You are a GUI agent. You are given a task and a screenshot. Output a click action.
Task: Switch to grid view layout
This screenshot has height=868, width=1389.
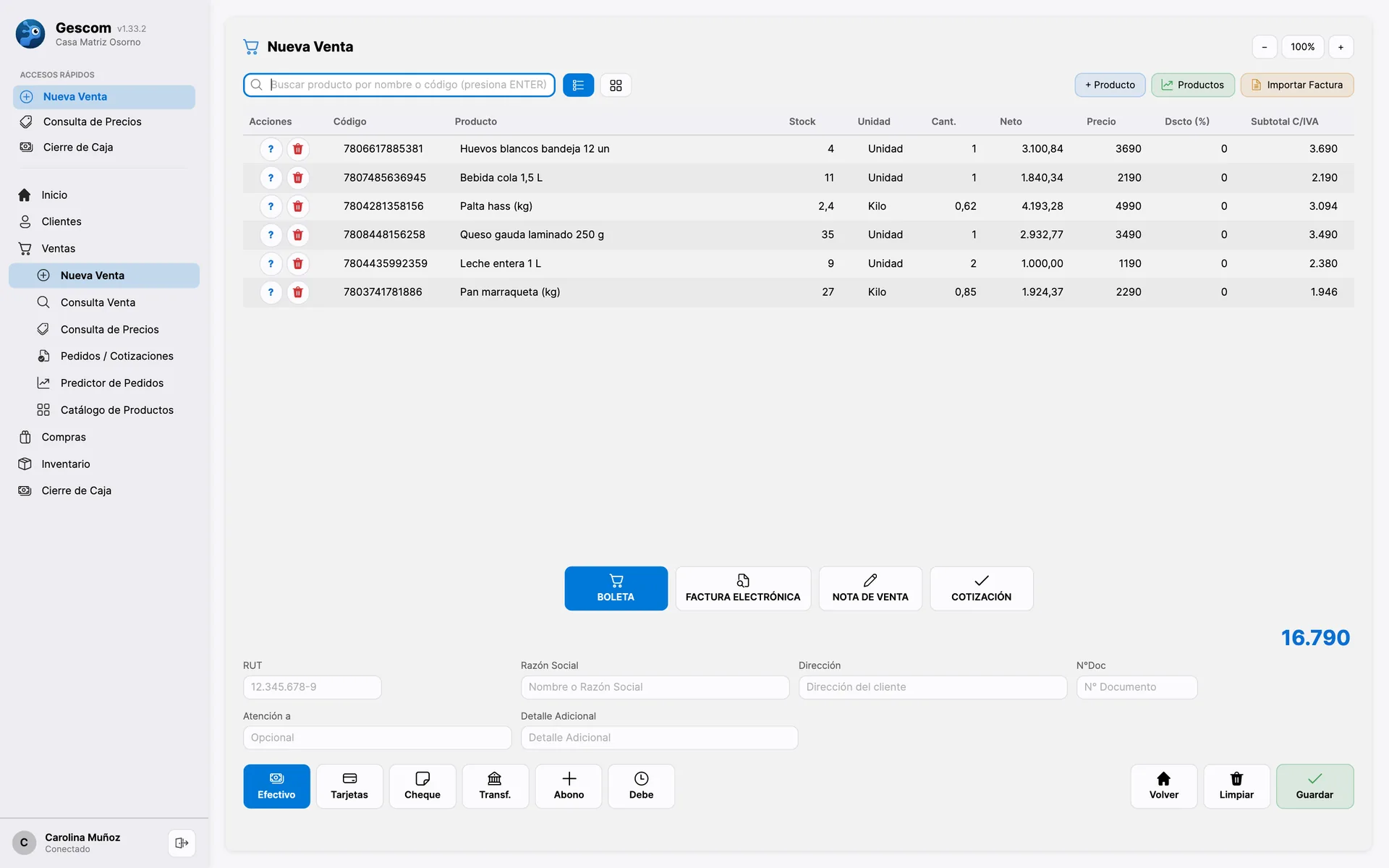click(616, 85)
